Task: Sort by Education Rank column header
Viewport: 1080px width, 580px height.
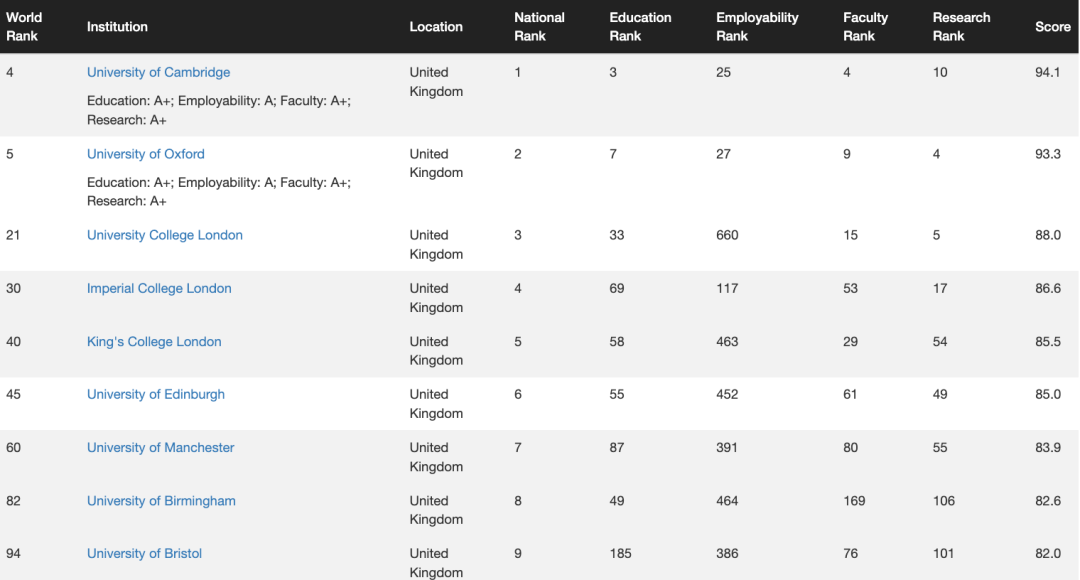Action: click(640, 27)
